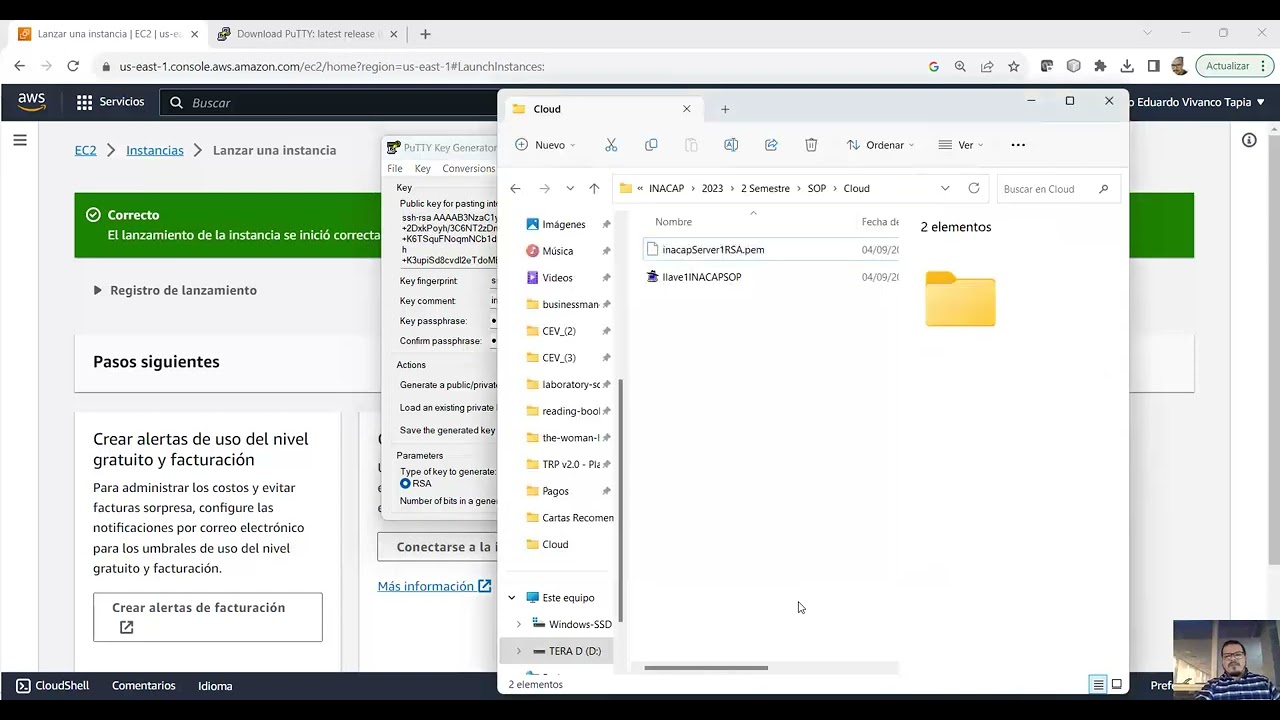
Task: Click the Explorer horizontal scrollbar
Action: click(x=706, y=667)
